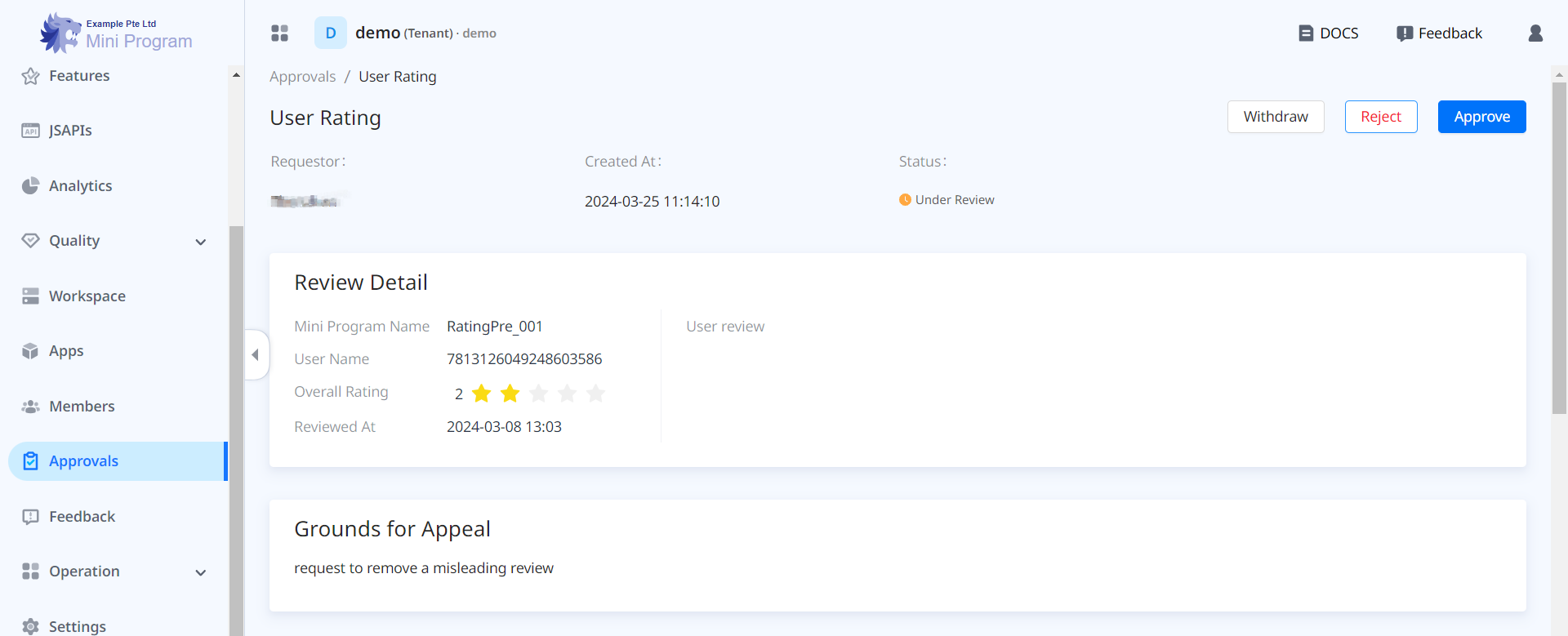Screen dimensions: 1568x636
Task: Click the sidebar scroll up arrow
Action: pos(236,75)
